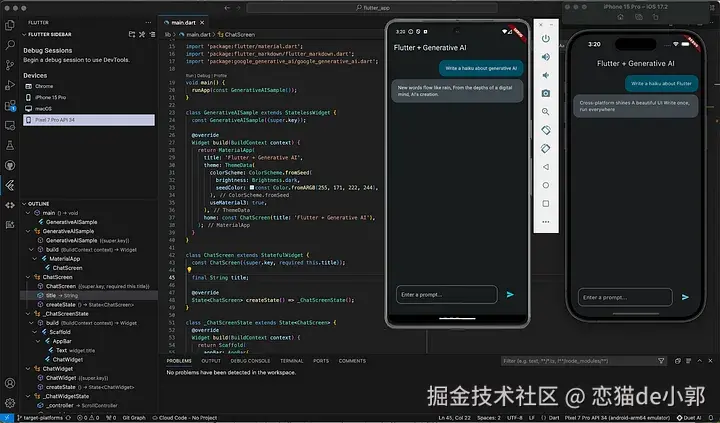720x423 pixels.
Task: Collapse the MaterialApp node in Outline
Action: (35, 259)
